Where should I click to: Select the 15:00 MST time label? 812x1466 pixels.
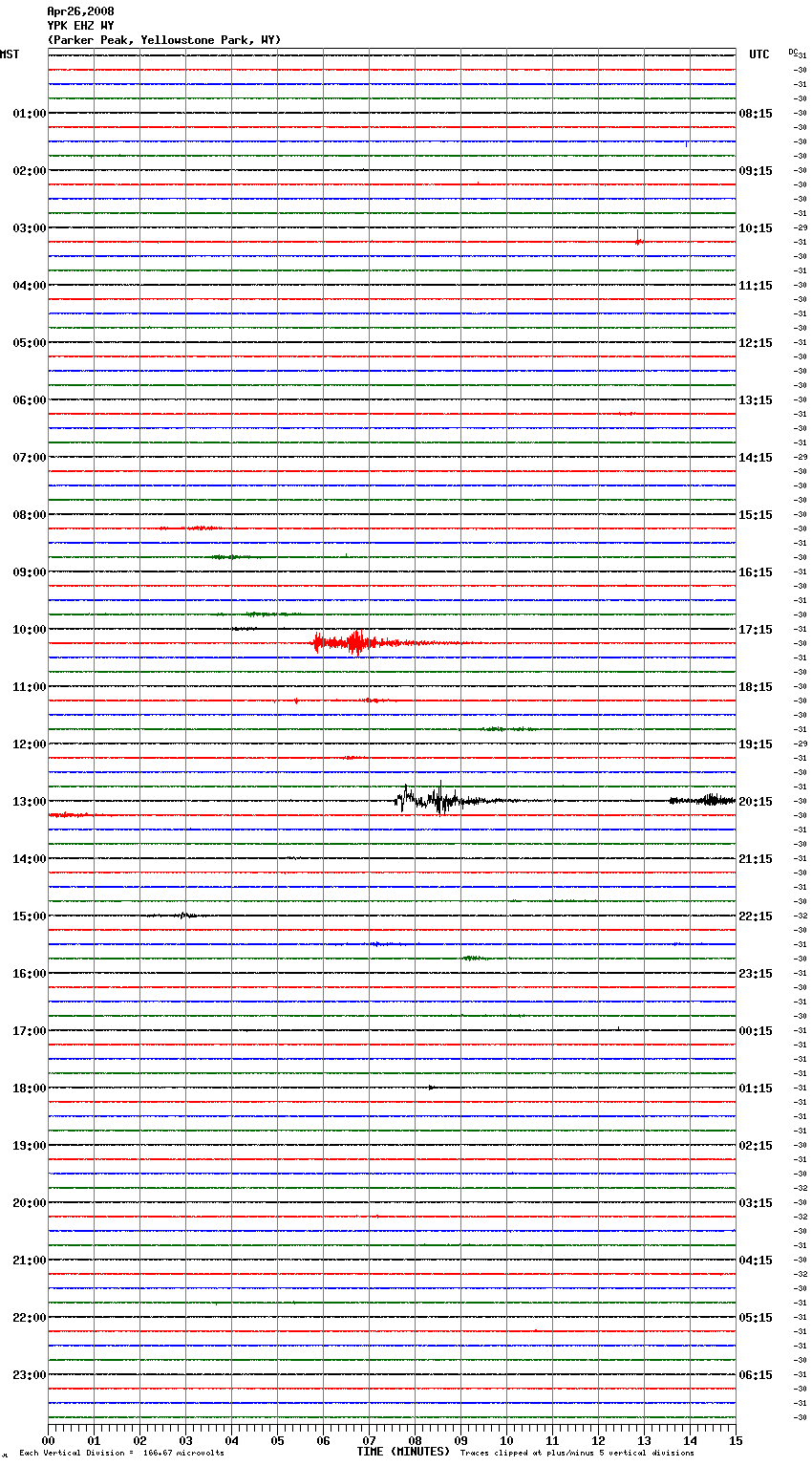[x=30, y=916]
